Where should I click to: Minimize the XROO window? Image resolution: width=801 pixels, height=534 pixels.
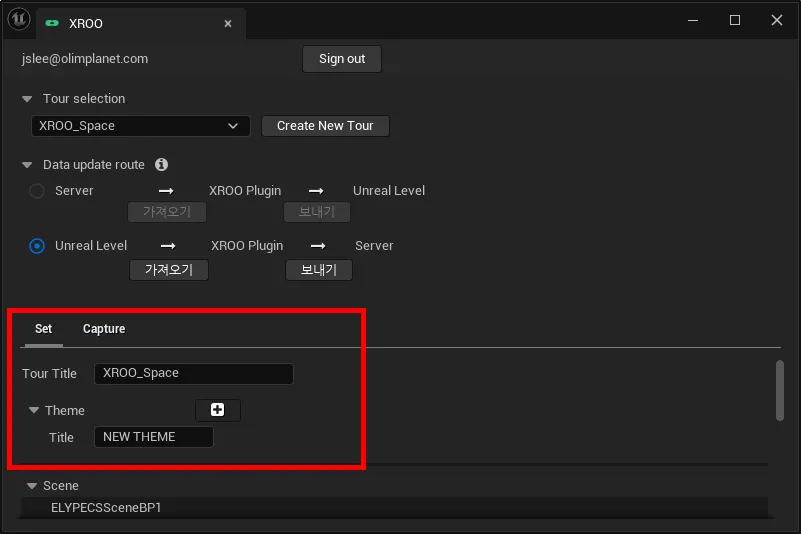[693, 20]
